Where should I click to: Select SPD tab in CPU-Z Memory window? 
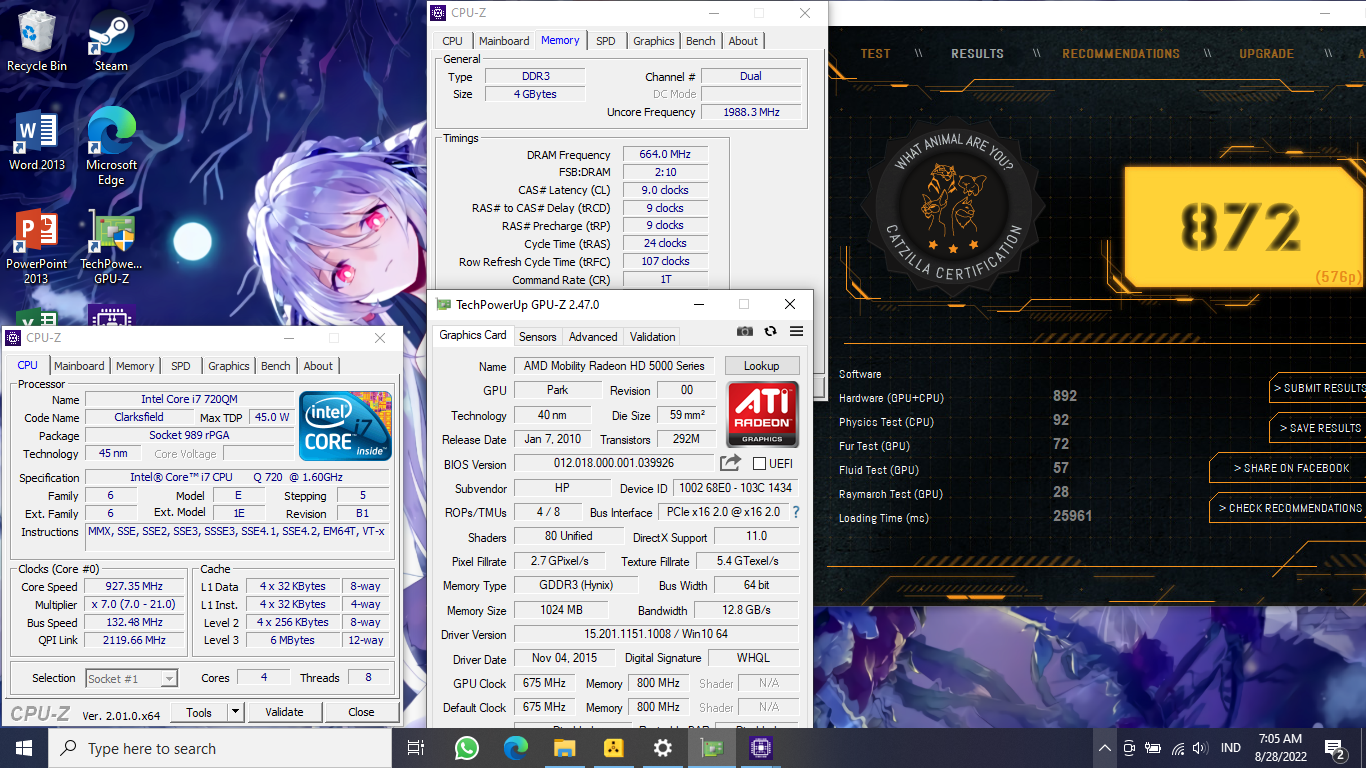(606, 41)
